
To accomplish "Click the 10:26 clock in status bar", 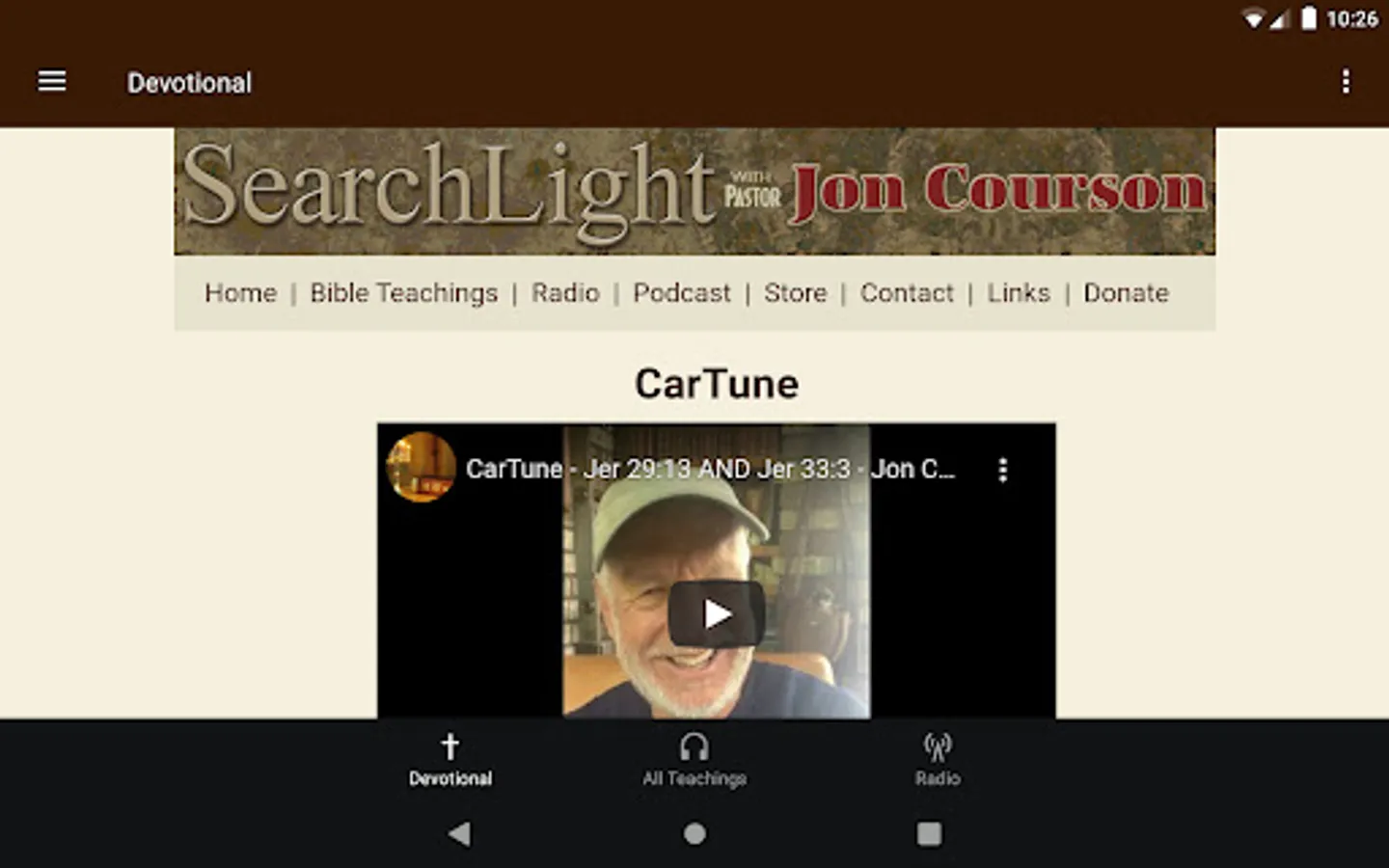I will pos(1352,19).
